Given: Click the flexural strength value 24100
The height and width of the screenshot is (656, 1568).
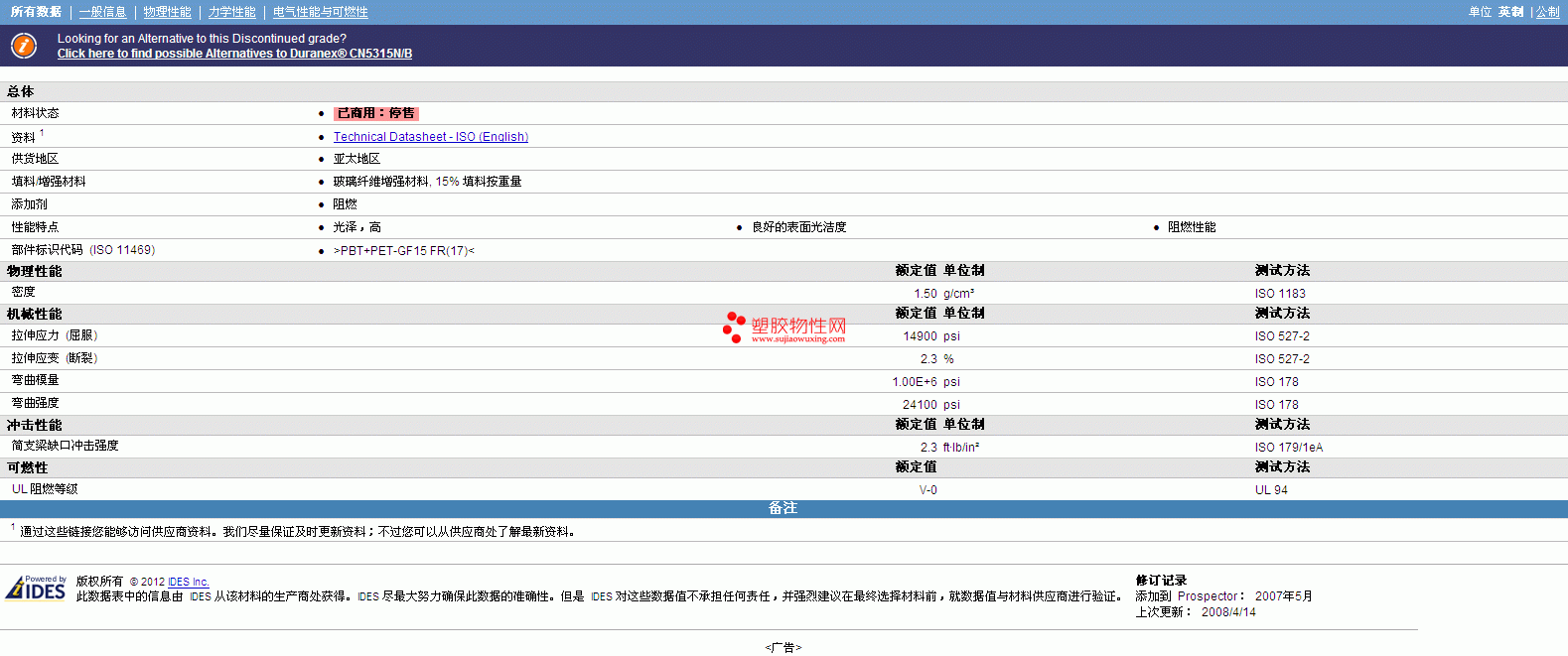Looking at the screenshot, I should pos(920,405).
